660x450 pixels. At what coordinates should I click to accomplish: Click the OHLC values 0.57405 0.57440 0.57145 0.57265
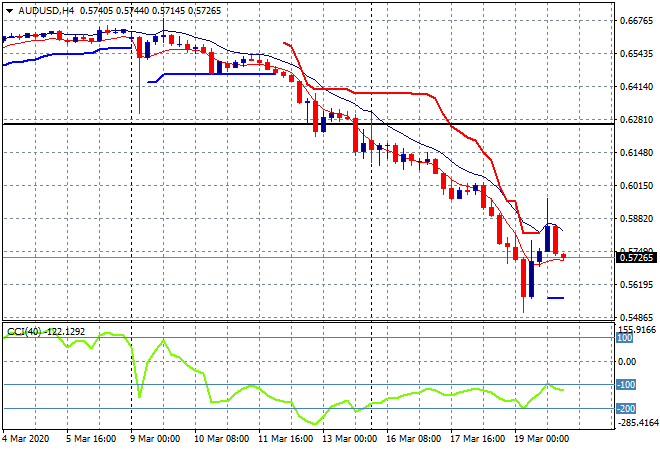pos(150,11)
